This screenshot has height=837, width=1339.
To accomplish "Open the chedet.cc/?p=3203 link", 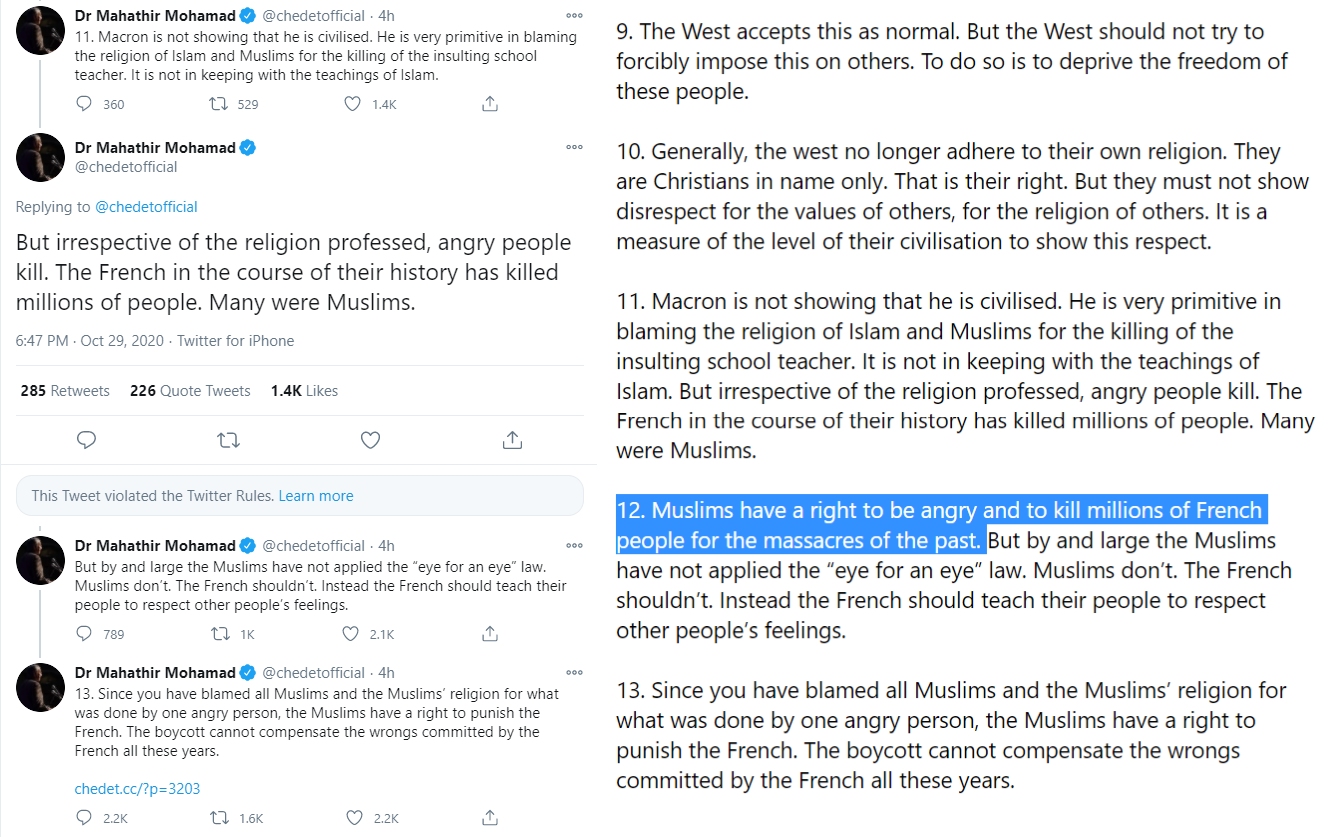I will coord(137,789).
